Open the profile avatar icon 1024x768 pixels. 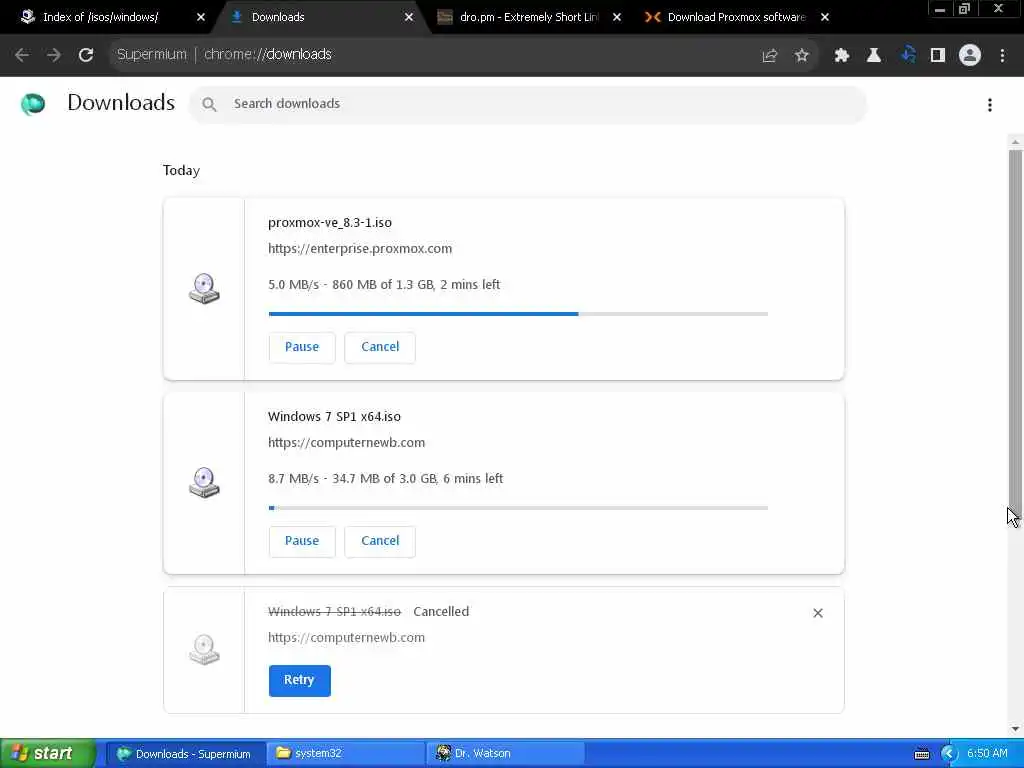(970, 56)
